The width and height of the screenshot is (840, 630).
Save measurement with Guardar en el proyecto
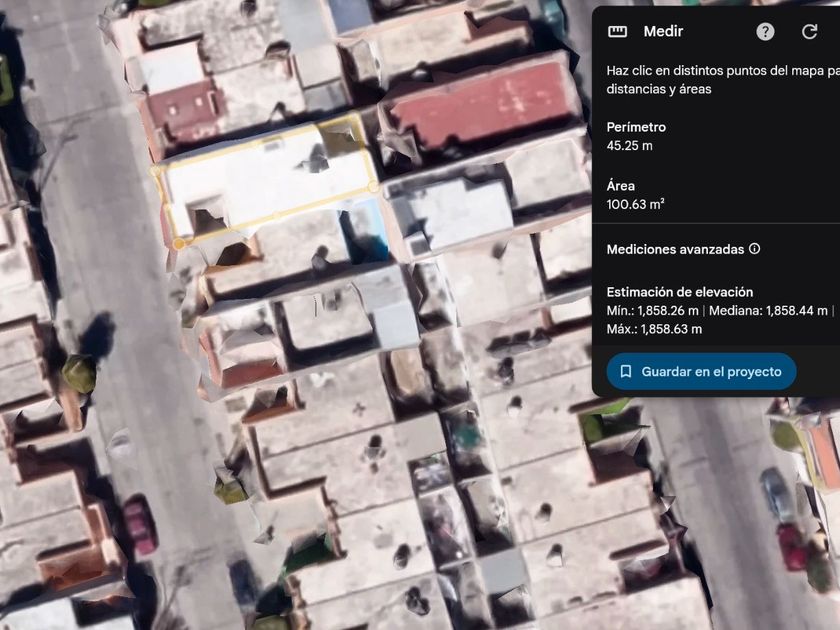click(x=701, y=371)
